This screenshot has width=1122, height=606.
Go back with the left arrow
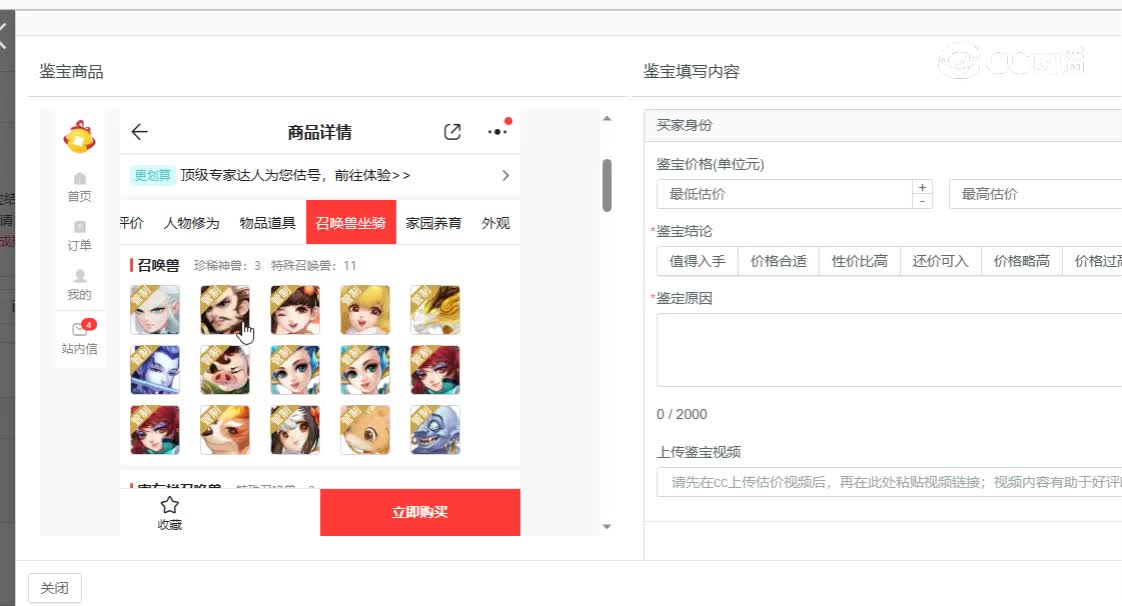140,132
